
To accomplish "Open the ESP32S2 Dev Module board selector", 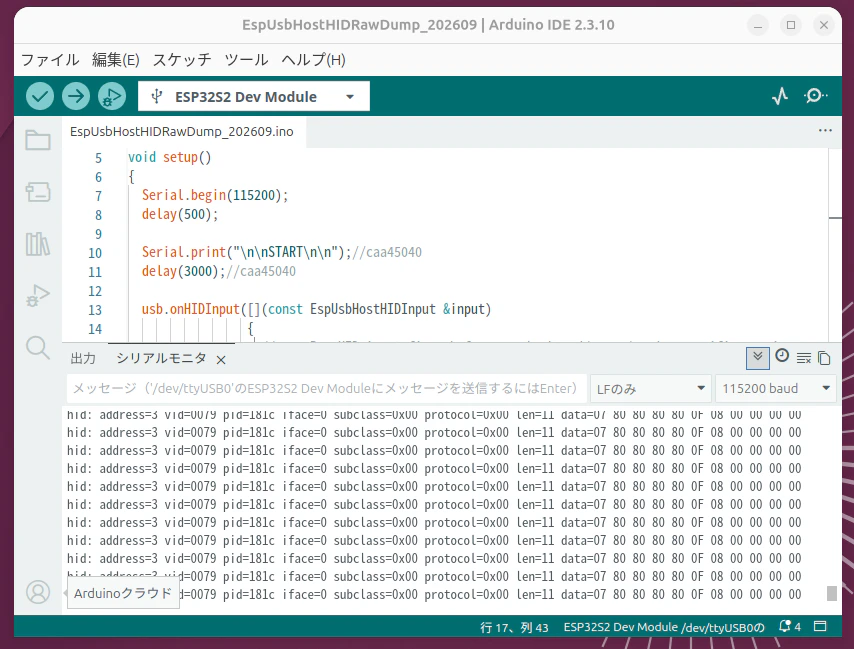I will tap(254, 96).
